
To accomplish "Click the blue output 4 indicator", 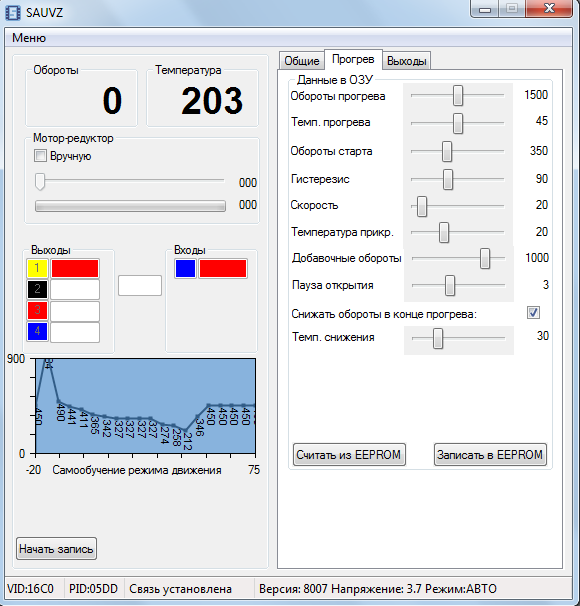I will [x=37, y=331].
